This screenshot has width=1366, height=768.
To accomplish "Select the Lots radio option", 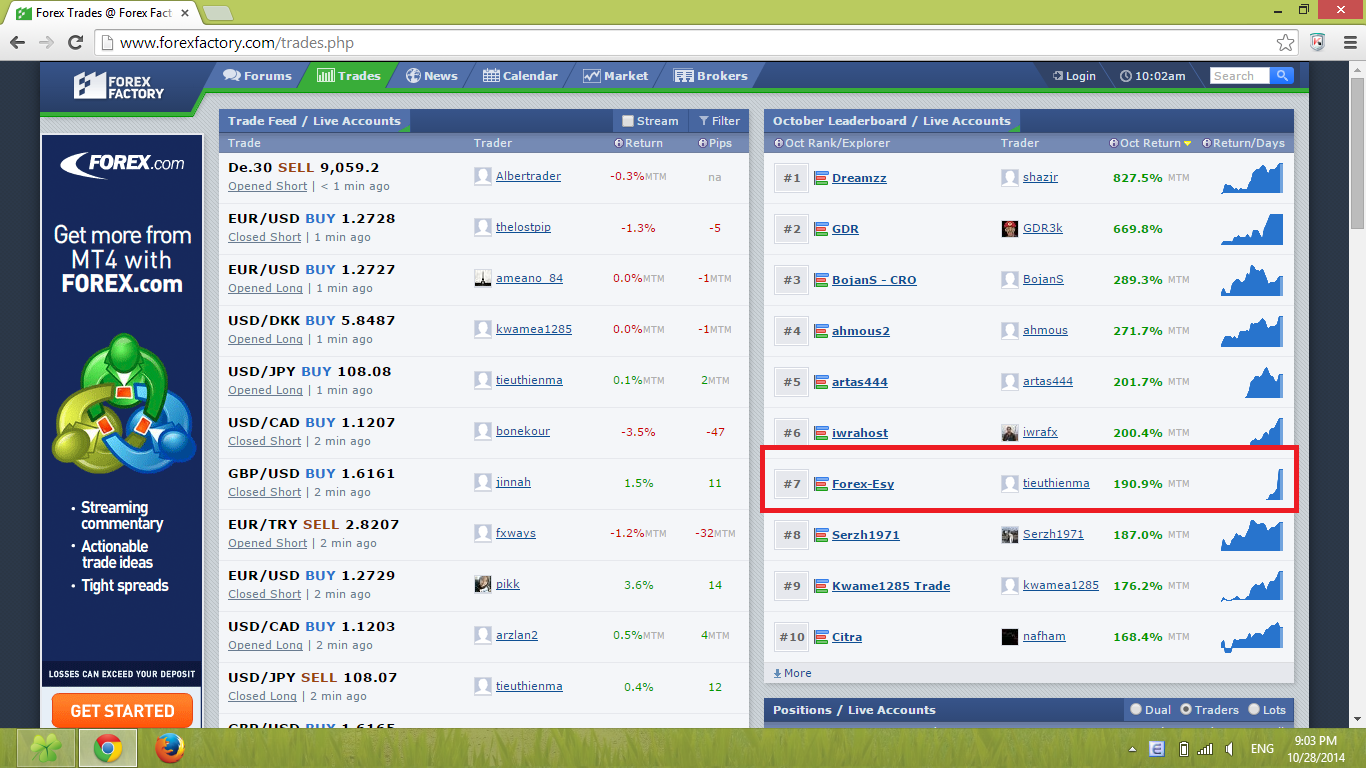I will [x=1254, y=710].
